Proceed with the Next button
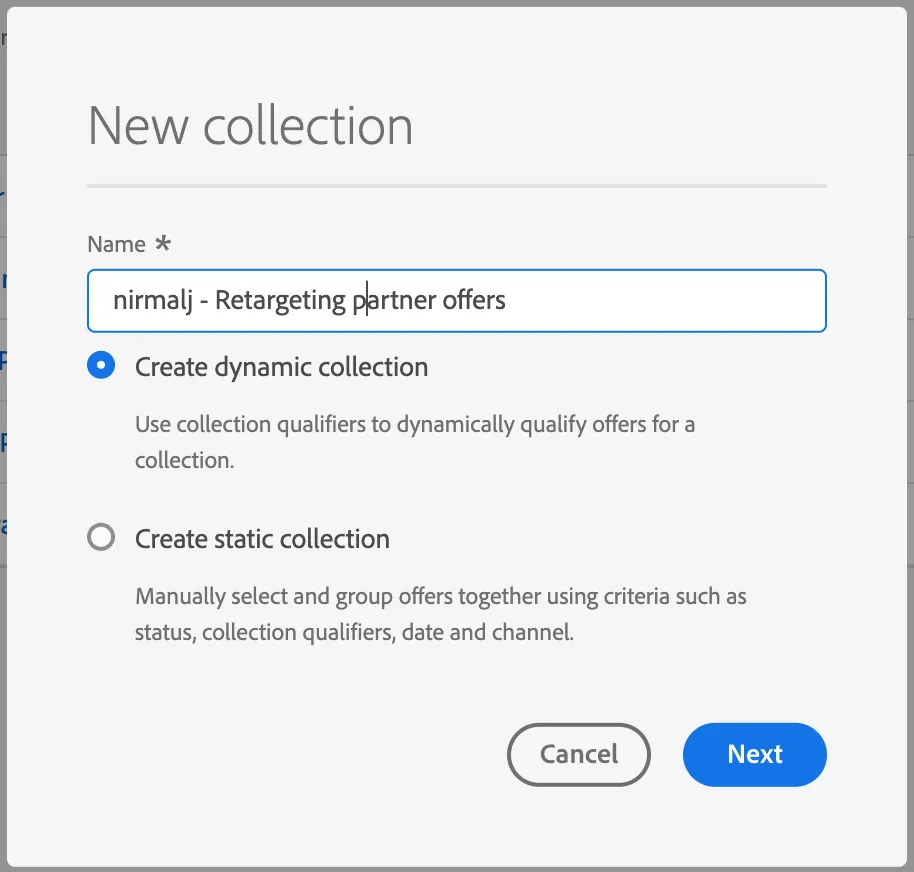Image resolution: width=914 pixels, height=872 pixels. (754, 754)
